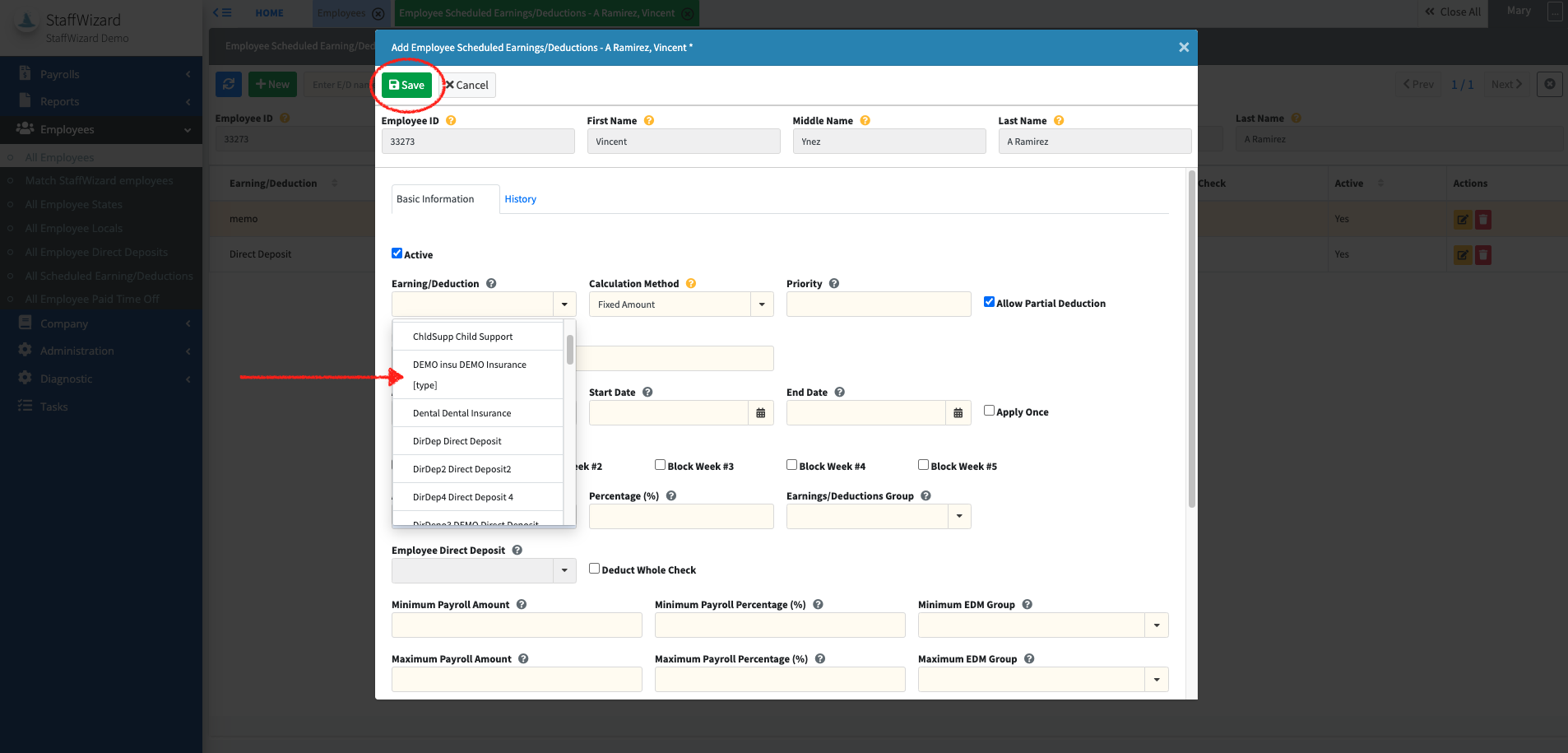Toggle Allow Partial Deduction checkbox
This screenshot has height=753, width=1568.
click(x=989, y=302)
